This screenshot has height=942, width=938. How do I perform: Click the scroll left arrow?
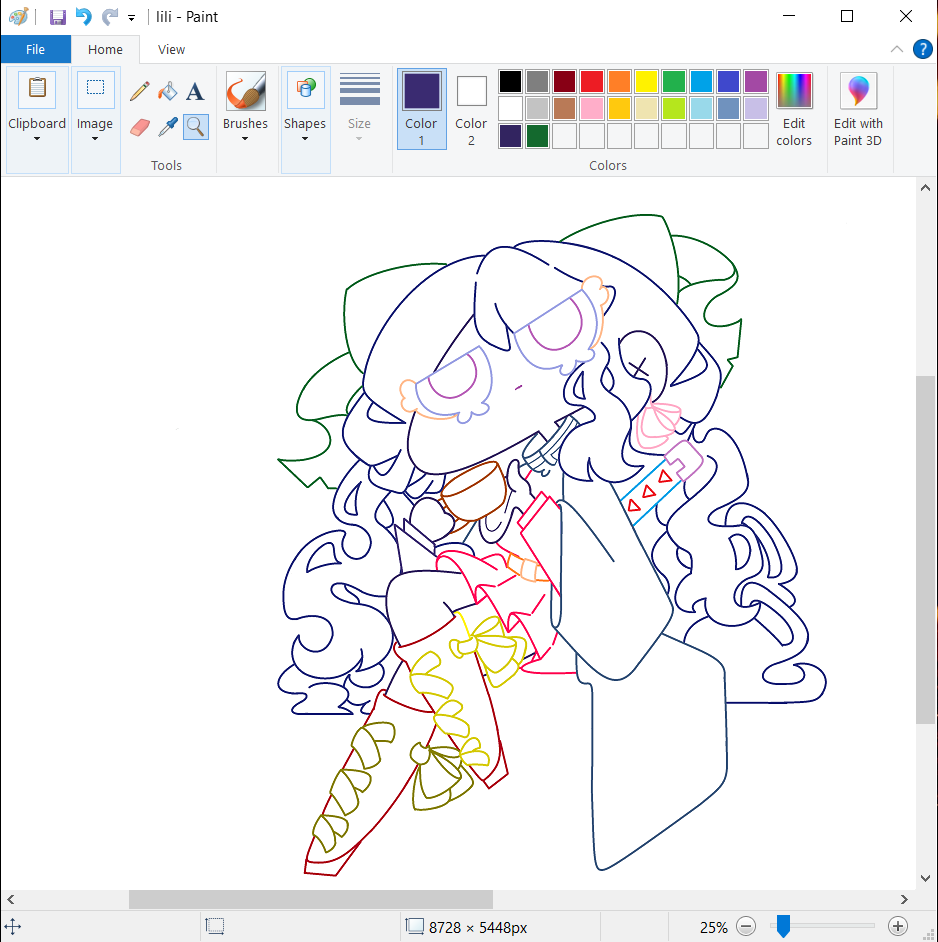(10, 899)
